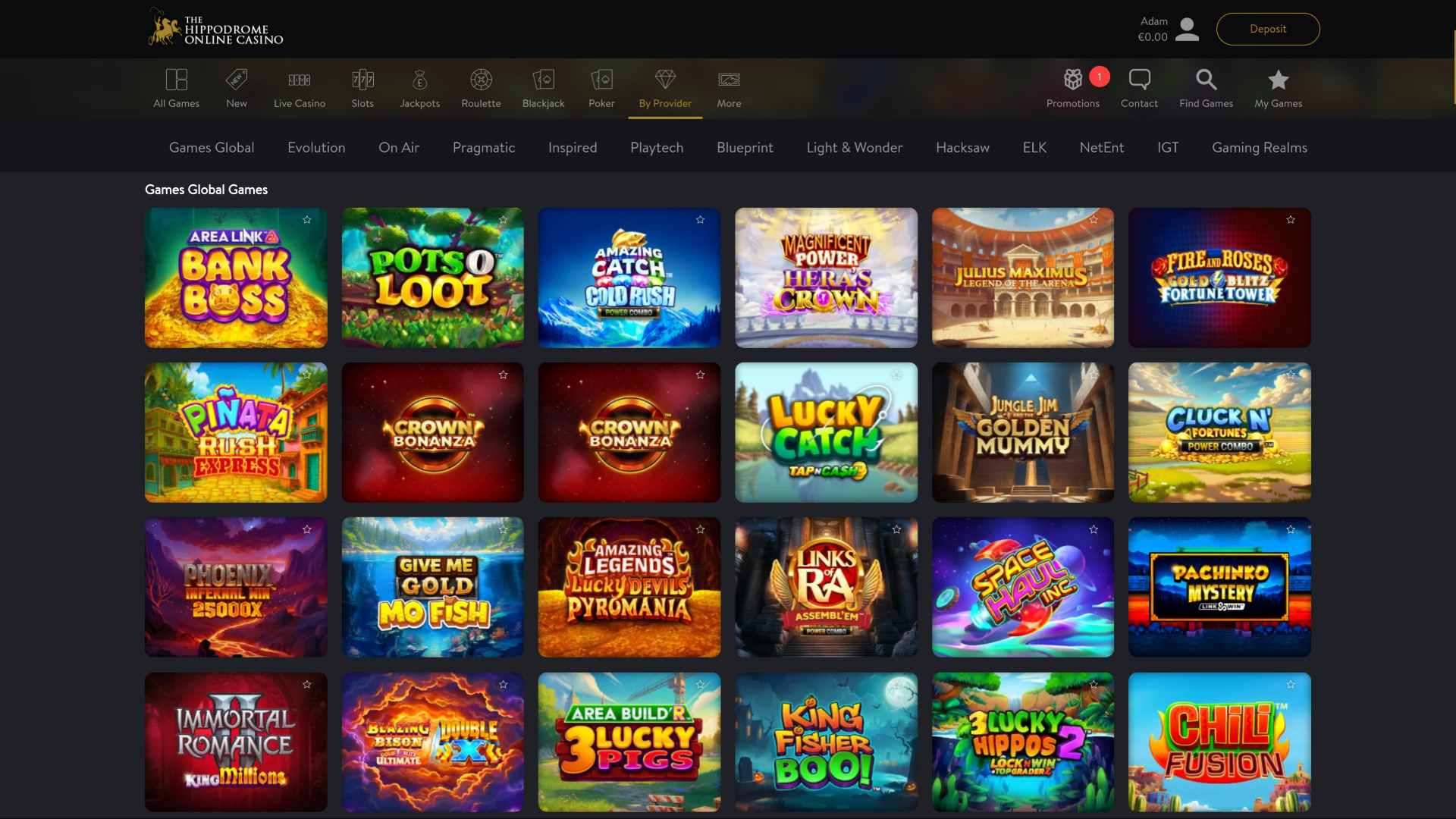Open the Hippodrome Online Casino logo link

pyautogui.click(x=215, y=27)
